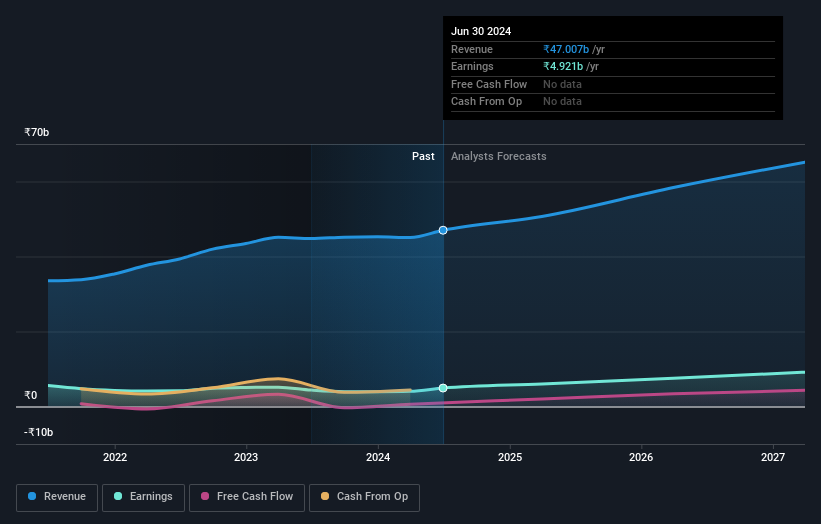Click the Analysts Forecasts label
The height and width of the screenshot is (524, 821).
coord(498,156)
